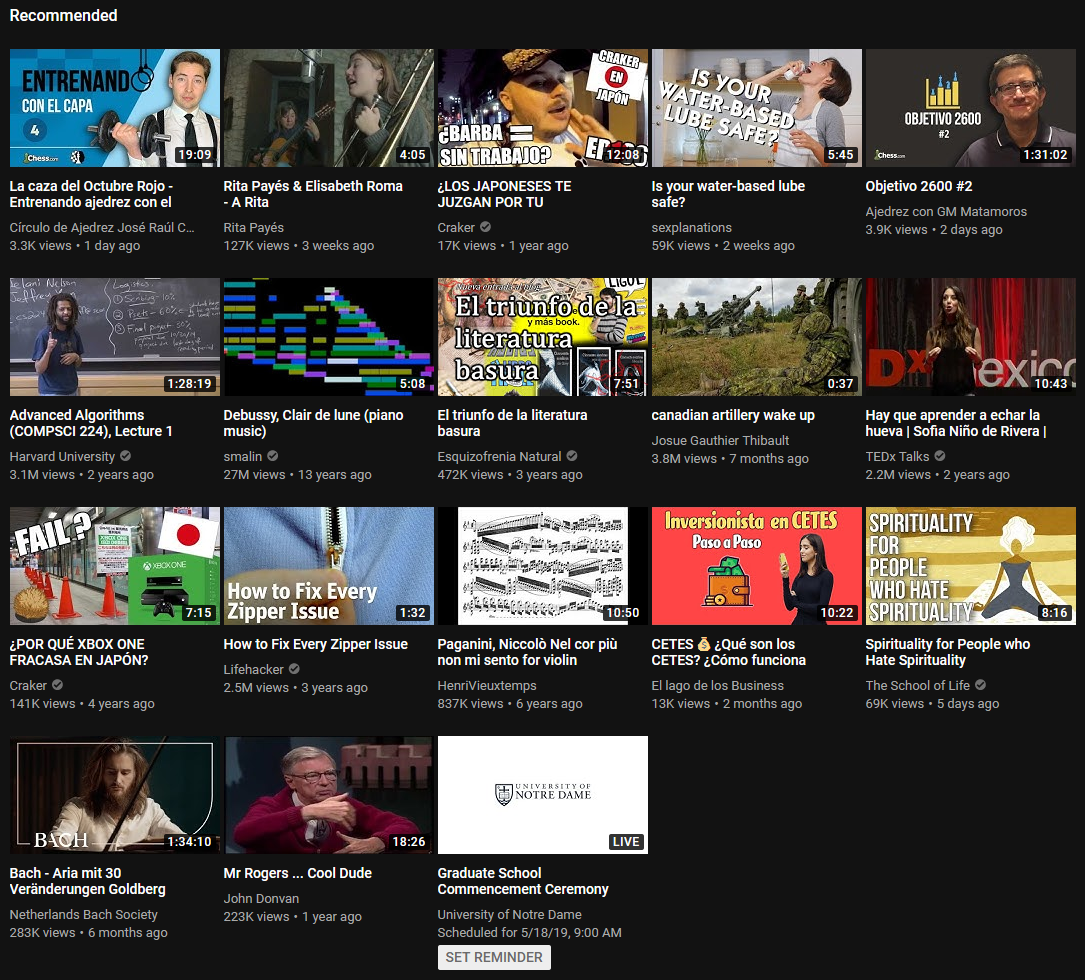This screenshot has height=980, width=1085.
Task: Click '3.8M views • 7 months ago' text
Action: point(730,459)
